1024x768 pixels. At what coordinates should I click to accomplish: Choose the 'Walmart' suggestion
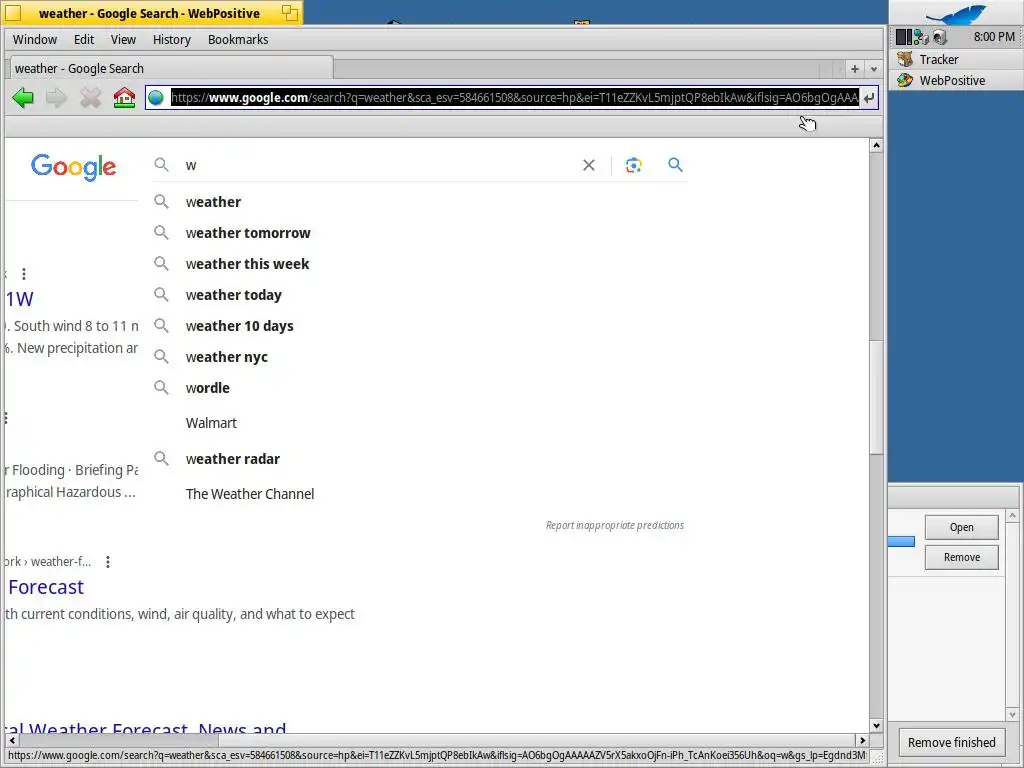coord(419,423)
